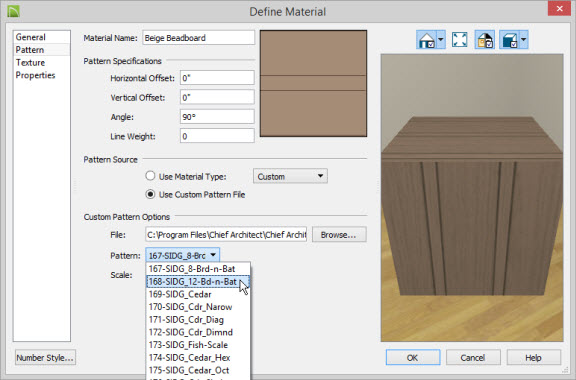The height and width of the screenshot is (380, 576).
Task: Click the OK button
Action: 413,358
